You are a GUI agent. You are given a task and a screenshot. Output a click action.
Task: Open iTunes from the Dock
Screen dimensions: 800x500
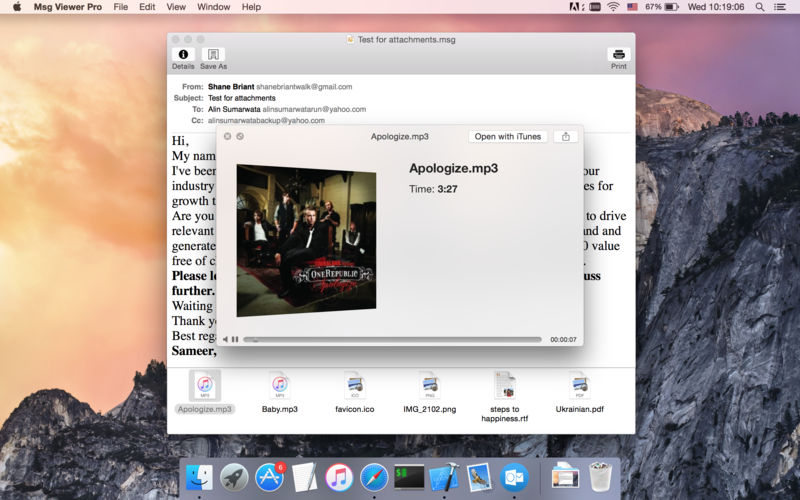339,478
